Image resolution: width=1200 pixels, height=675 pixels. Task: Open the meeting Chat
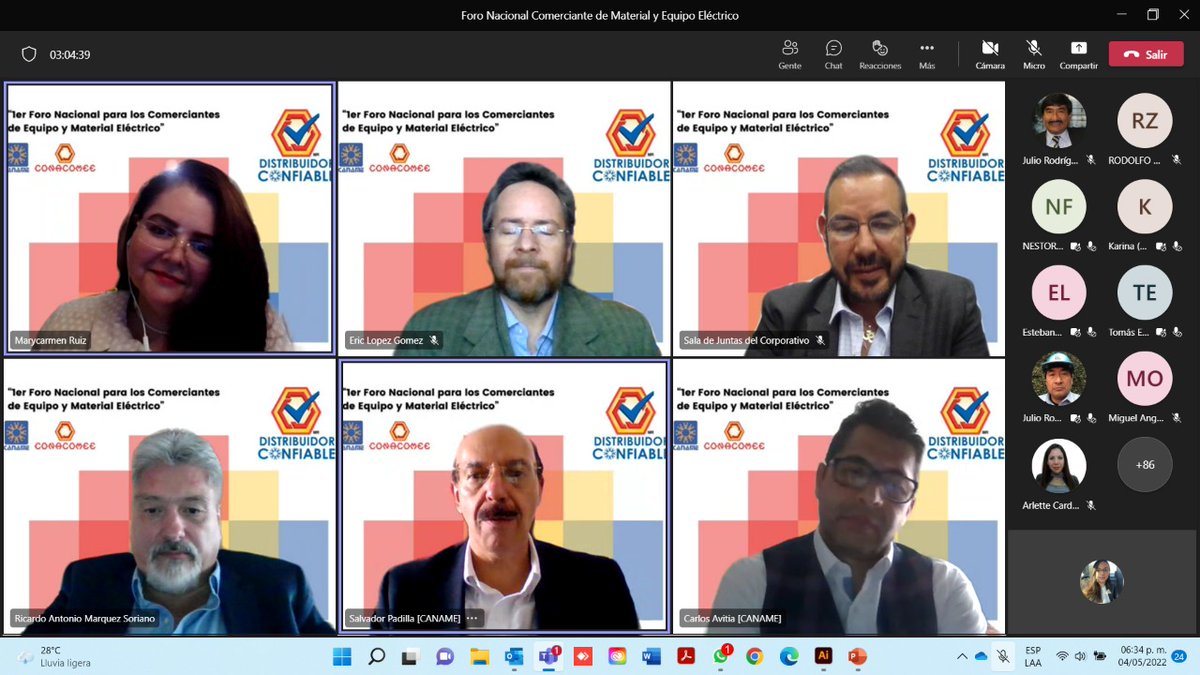pos(833,54)
